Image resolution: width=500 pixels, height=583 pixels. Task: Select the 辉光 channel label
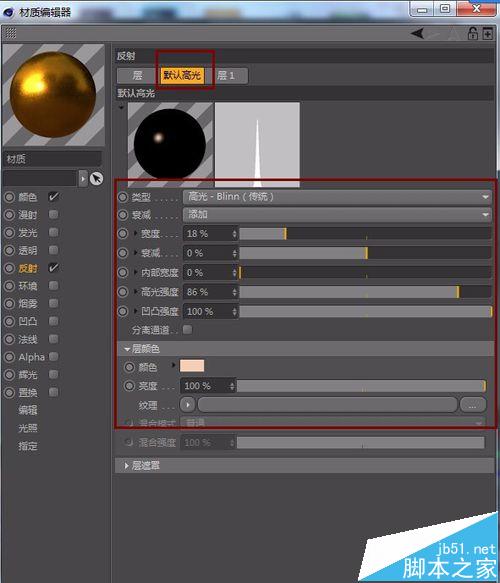click(28, 375)
